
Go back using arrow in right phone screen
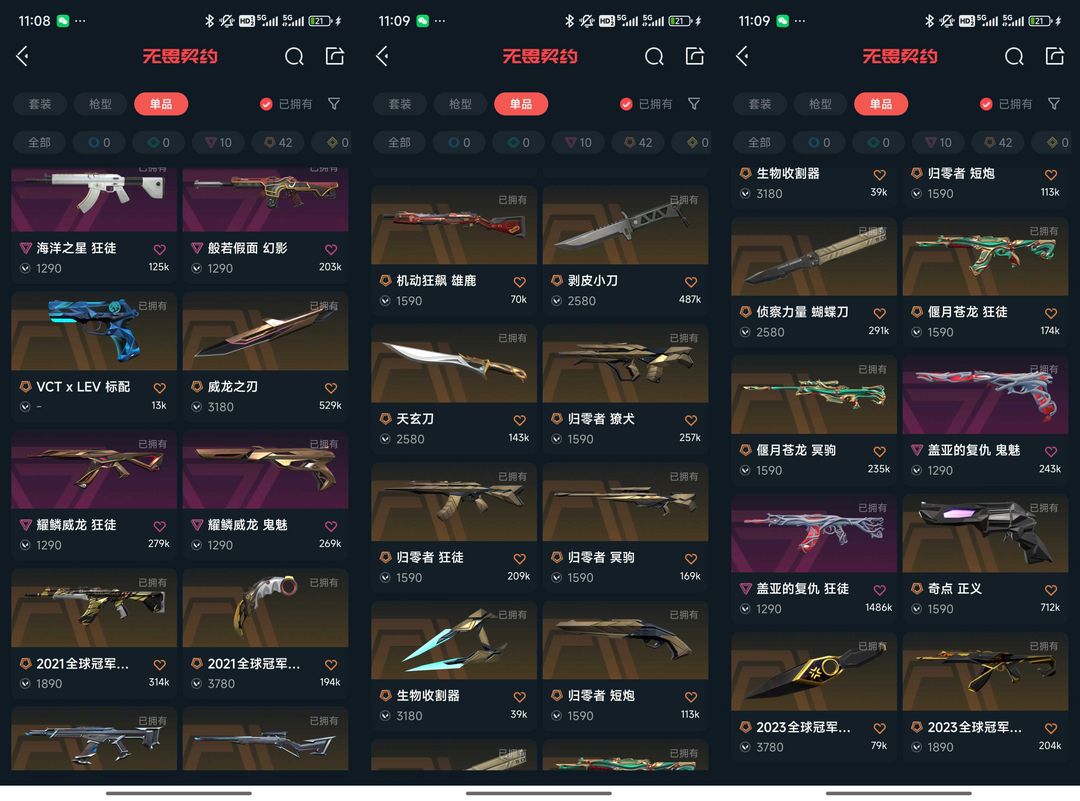(742, 56)
